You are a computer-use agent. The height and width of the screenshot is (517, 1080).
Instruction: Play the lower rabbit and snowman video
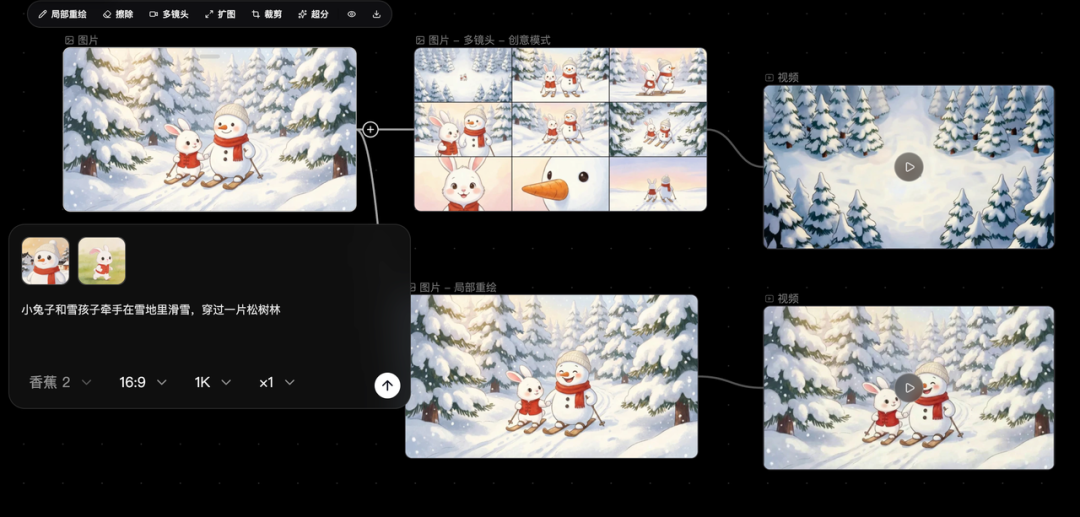point(908,387)
